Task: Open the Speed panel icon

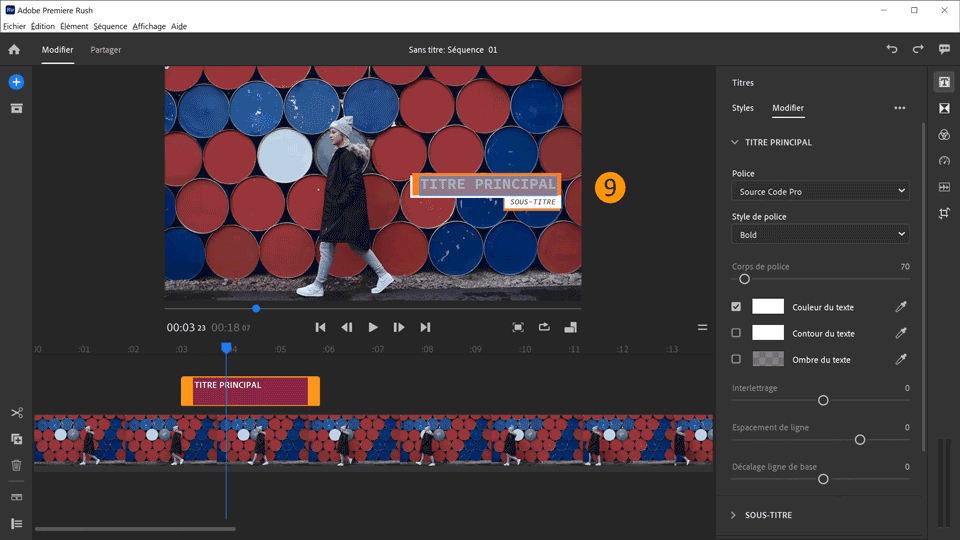Action: 944,160
